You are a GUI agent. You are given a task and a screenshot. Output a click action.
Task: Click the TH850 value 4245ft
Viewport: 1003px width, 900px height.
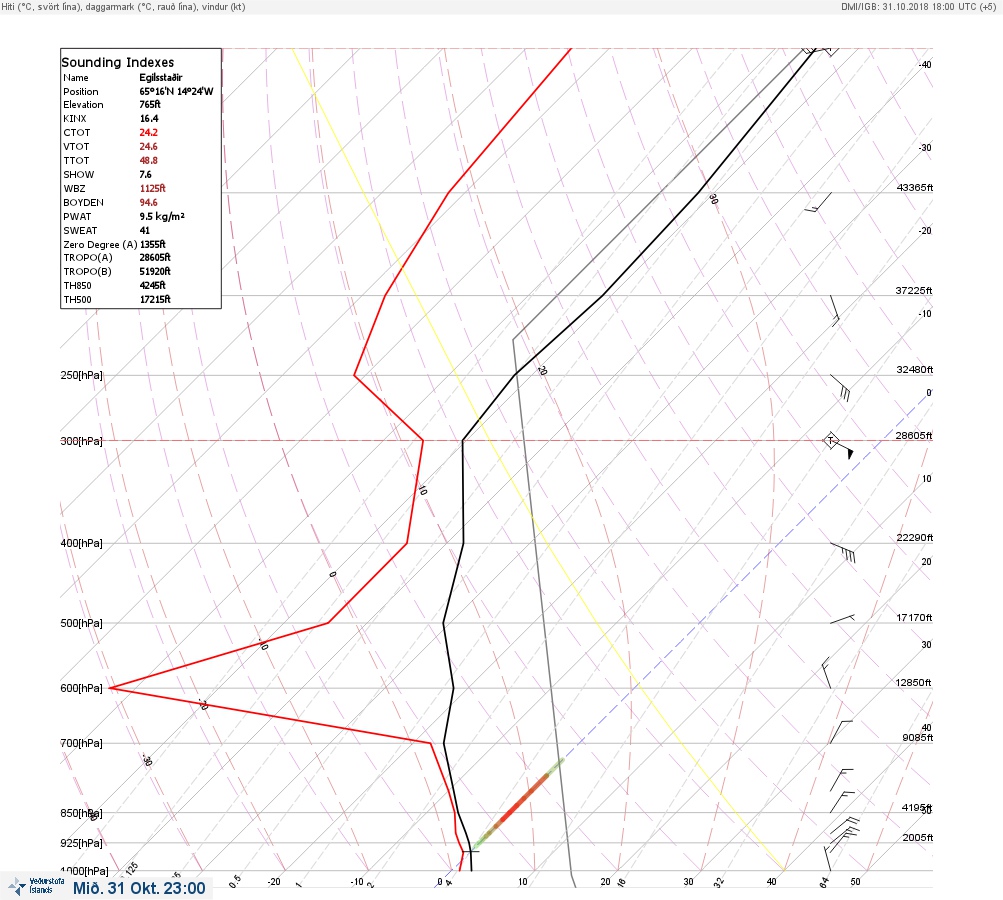pyautogui.click(x=152, y=285)
